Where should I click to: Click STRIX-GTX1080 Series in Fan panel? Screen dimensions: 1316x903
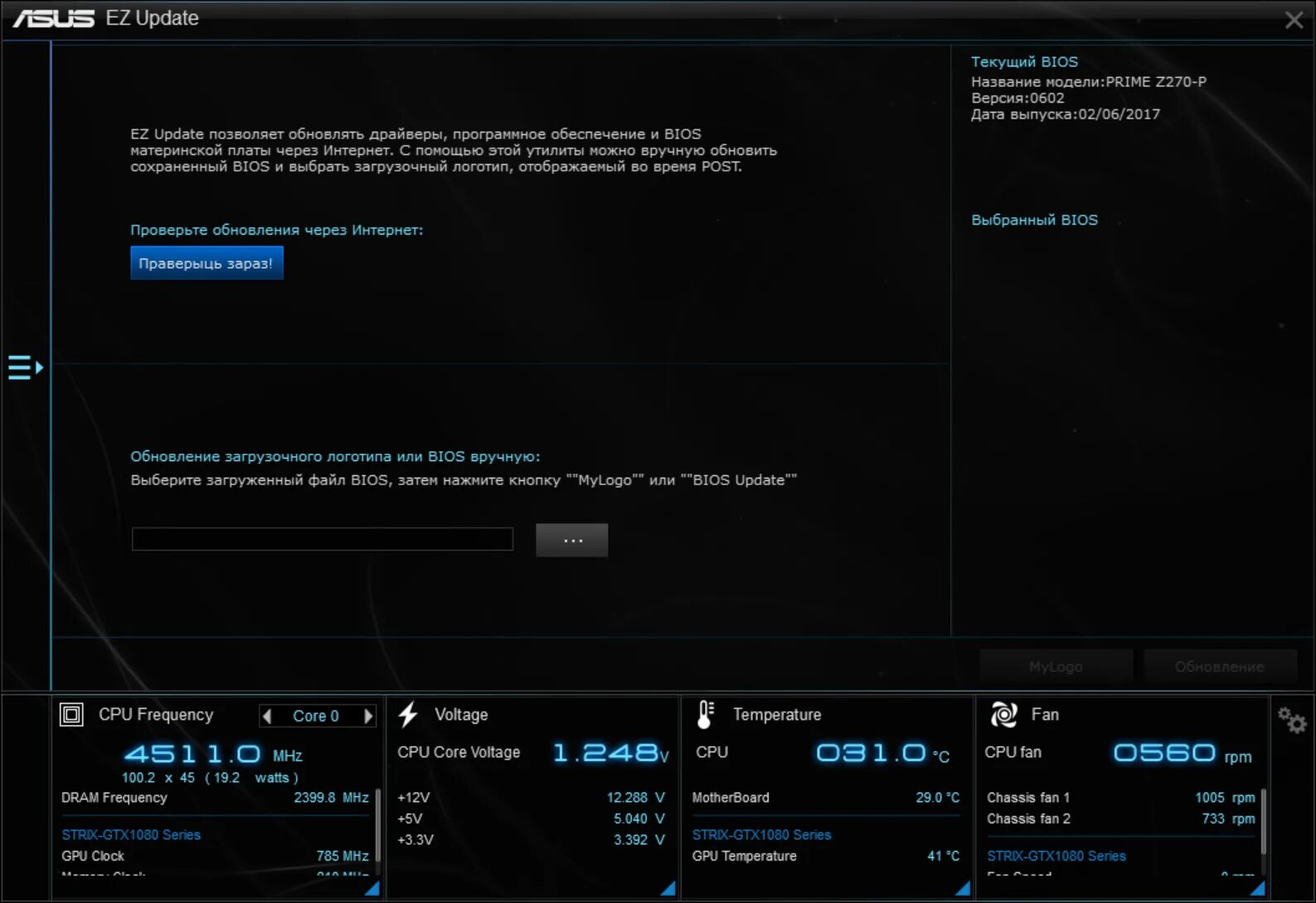1056,856
